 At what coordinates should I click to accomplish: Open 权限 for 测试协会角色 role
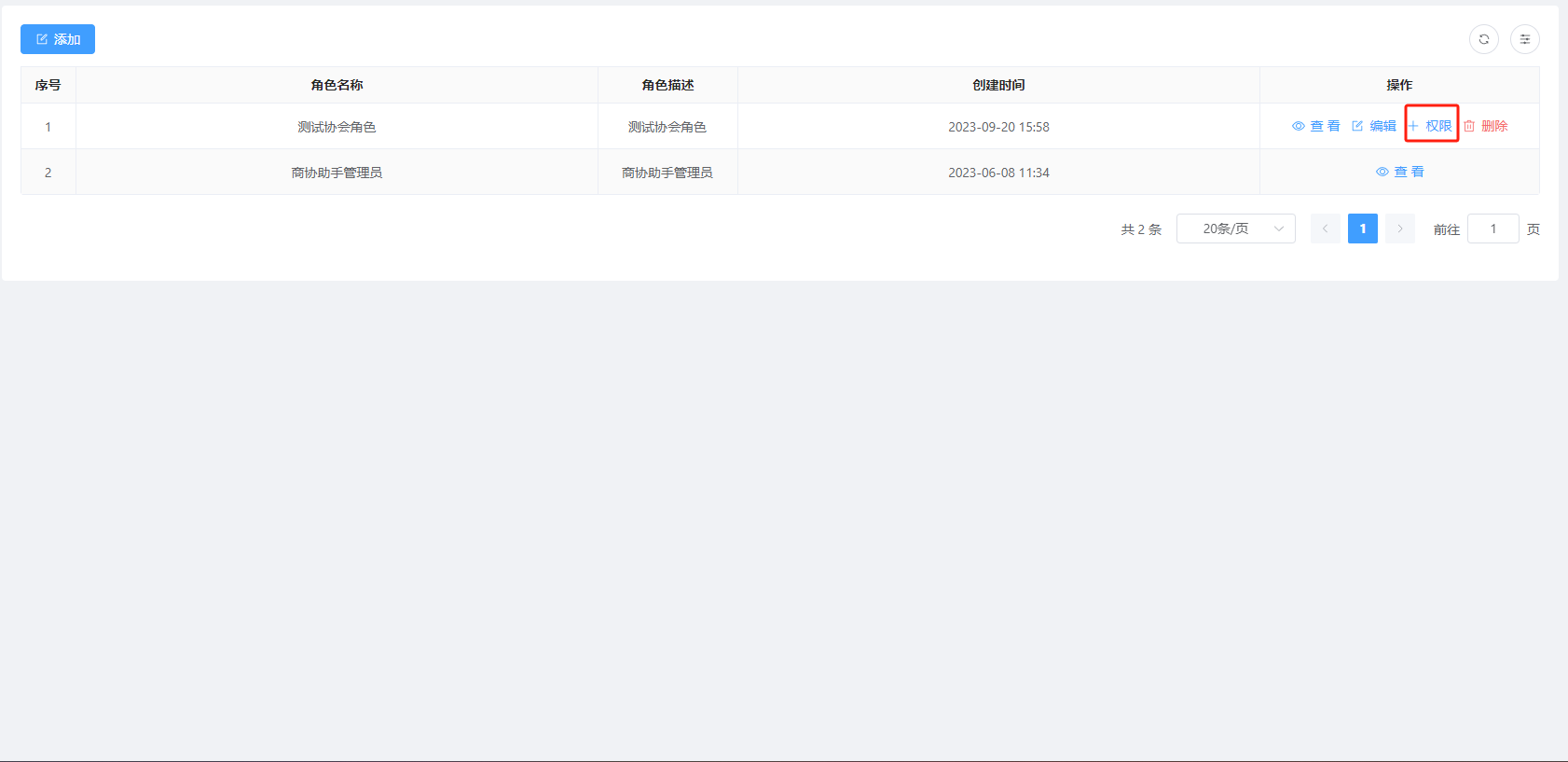click(x=1431, y=126)
